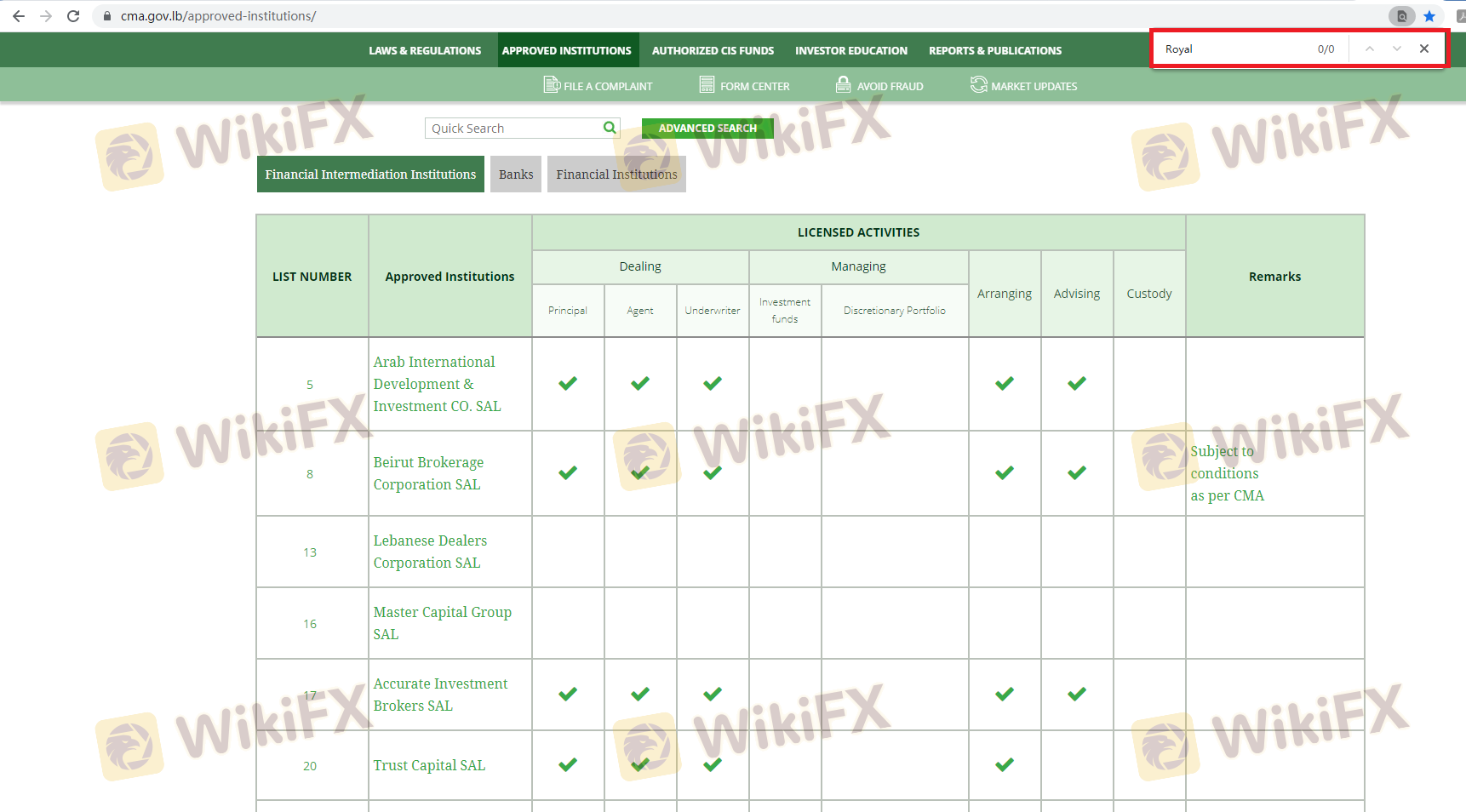This screenshot has width=1466, height=812.
Task: Open Laws & Regulations menu
Action: click(425, 51)
